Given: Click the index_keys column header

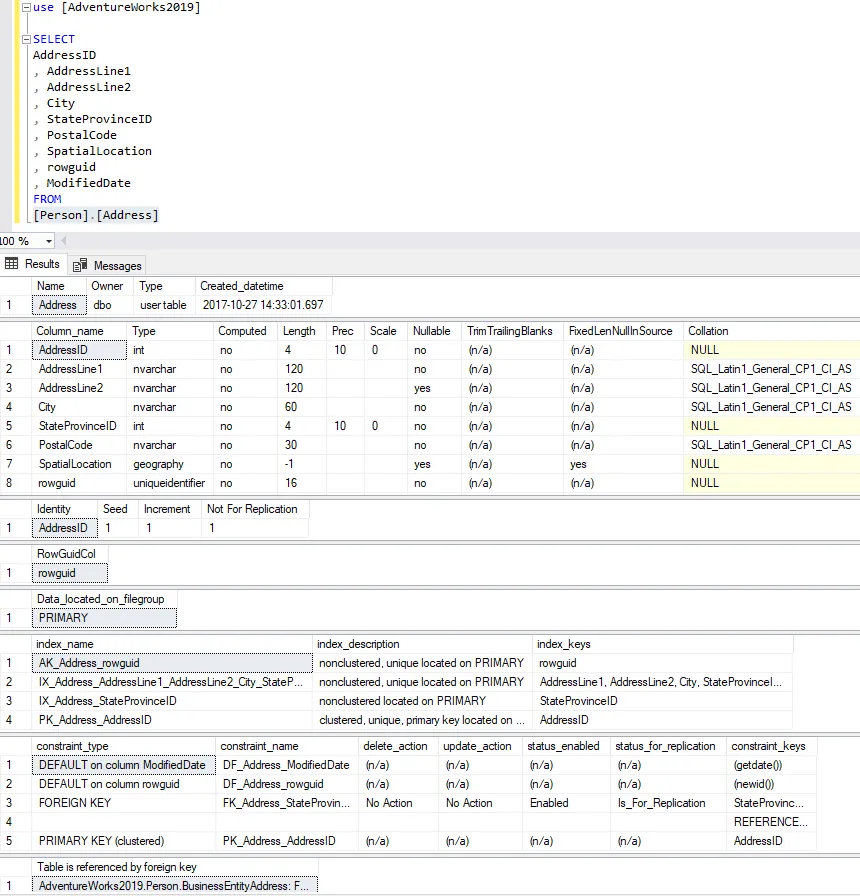Looking at the screenshot, I should 663,644.
